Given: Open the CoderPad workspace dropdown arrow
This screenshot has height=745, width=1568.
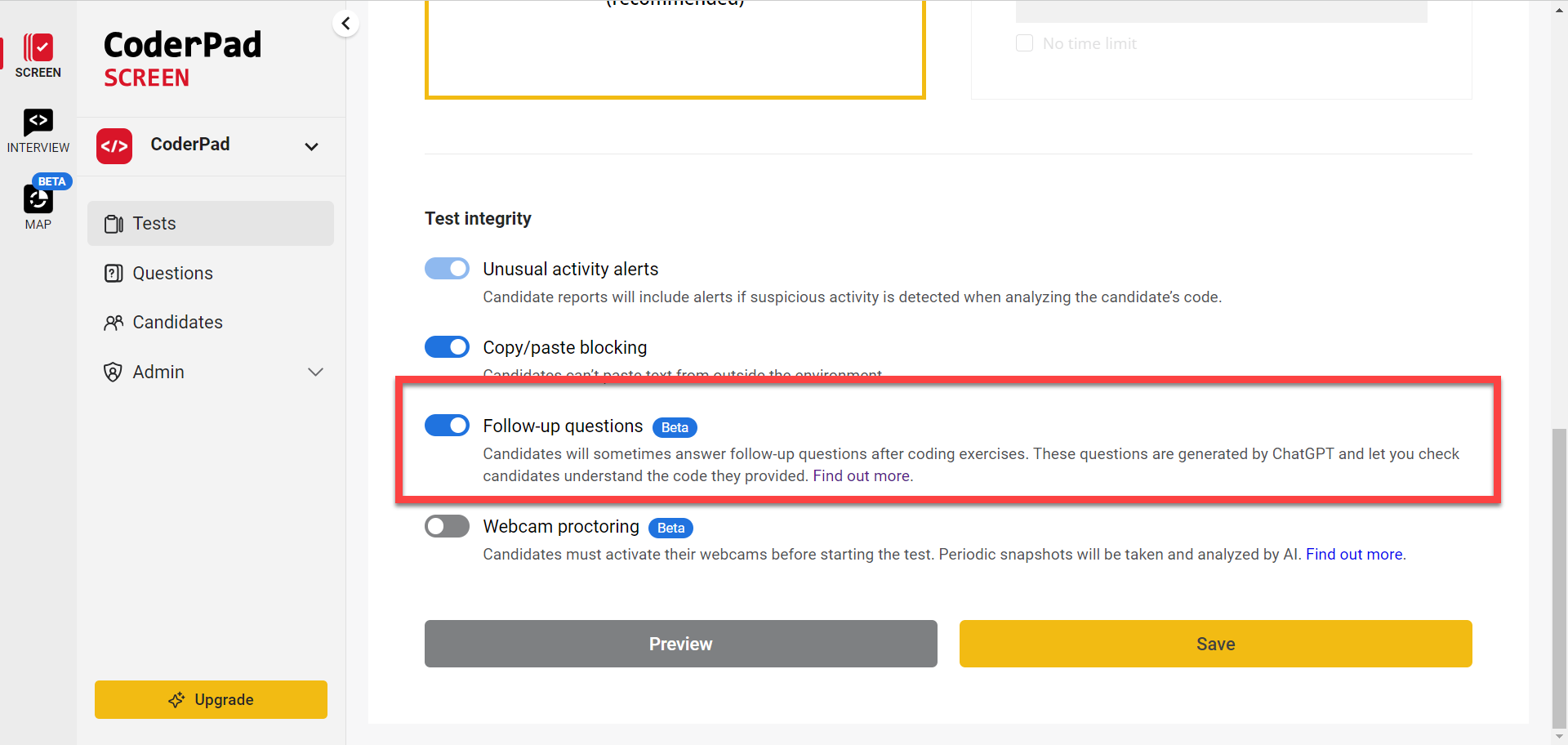Looking at the screenshot, I should [311, 147].
